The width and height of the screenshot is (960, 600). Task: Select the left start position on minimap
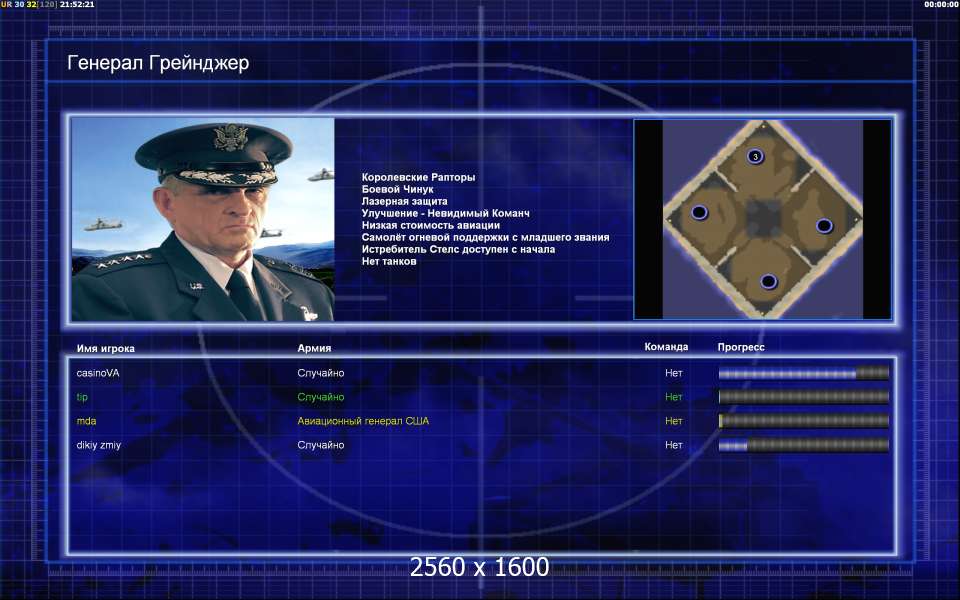pyautogui.click(x=699, y=212)
